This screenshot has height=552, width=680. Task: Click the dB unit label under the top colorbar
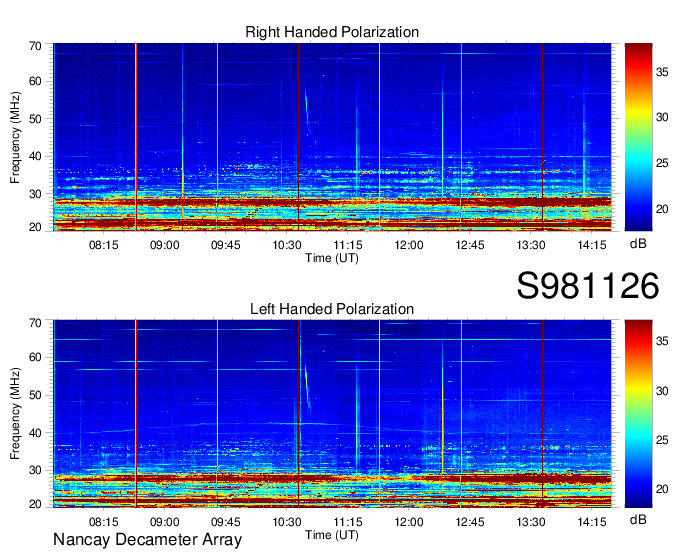coord(638,244)
